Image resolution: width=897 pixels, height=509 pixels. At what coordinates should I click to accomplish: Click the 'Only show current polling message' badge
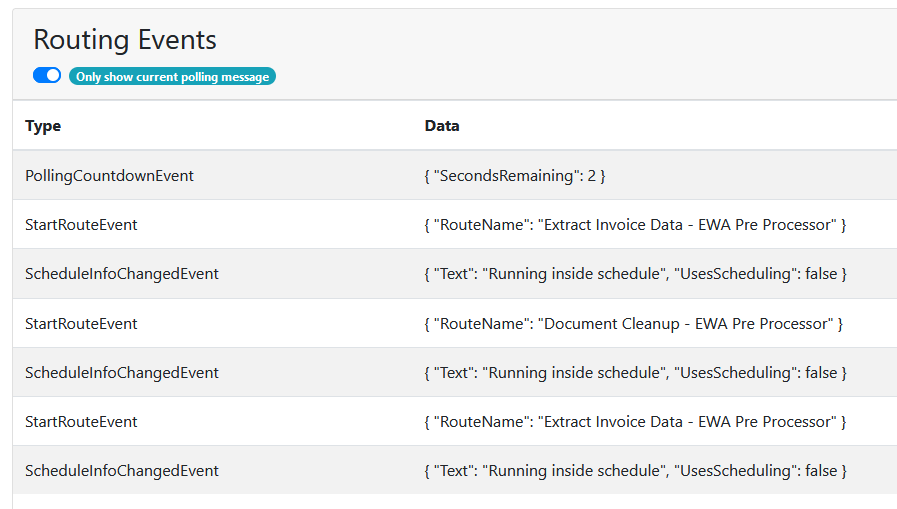[172, 77]
